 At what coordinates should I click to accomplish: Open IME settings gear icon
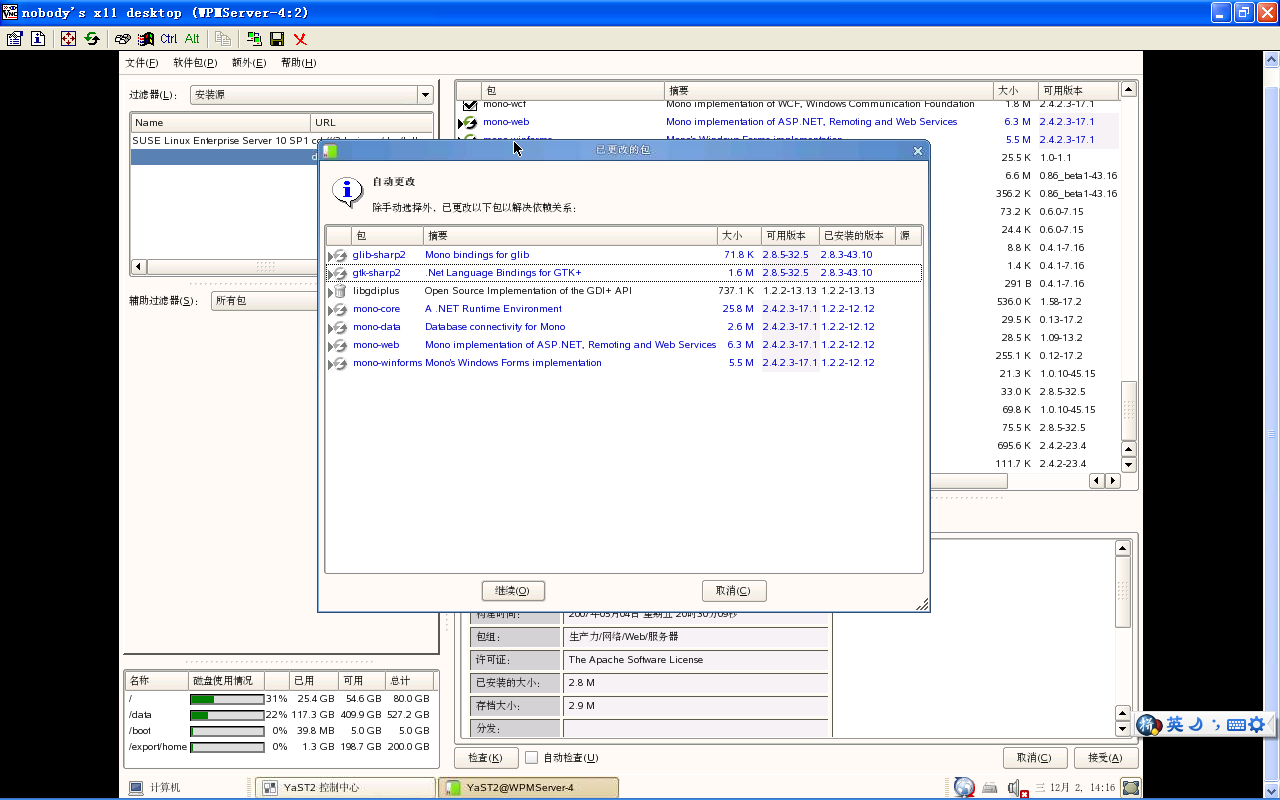click(x=1257, y=724)
